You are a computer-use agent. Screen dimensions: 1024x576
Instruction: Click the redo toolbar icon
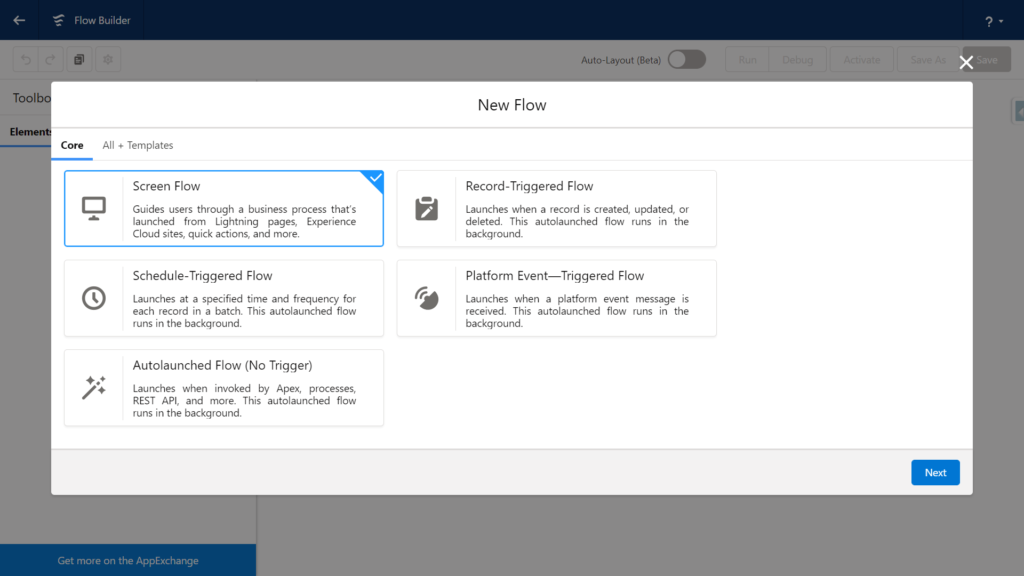pos(50,59)
